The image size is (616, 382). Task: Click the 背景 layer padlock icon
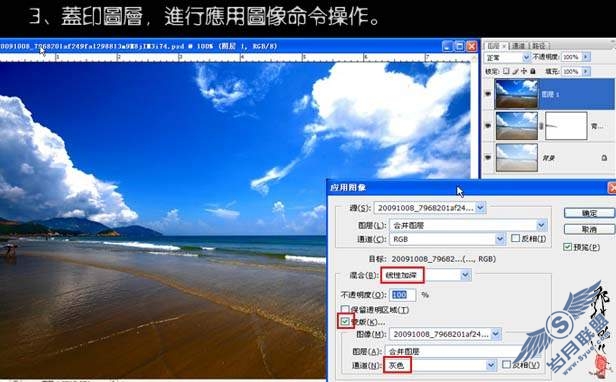[x=604, y=158]
